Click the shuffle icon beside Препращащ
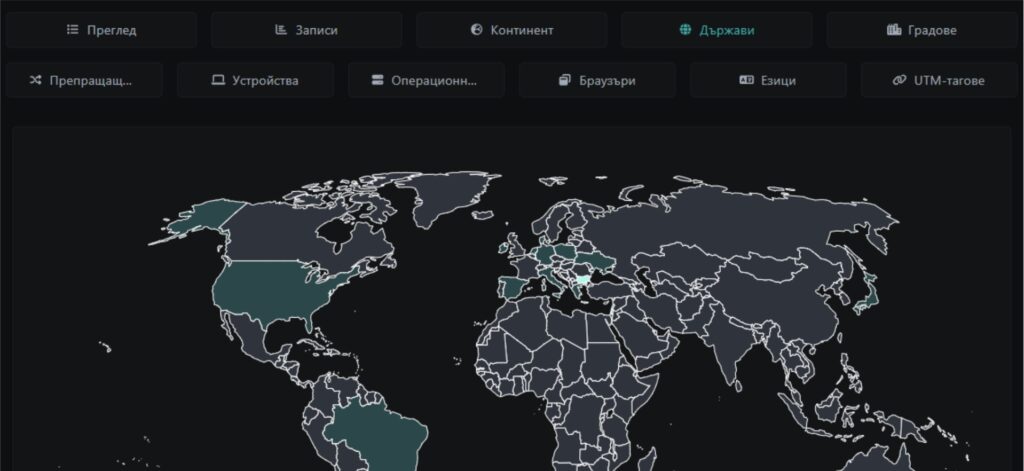1024x471 pixels. 36,80
